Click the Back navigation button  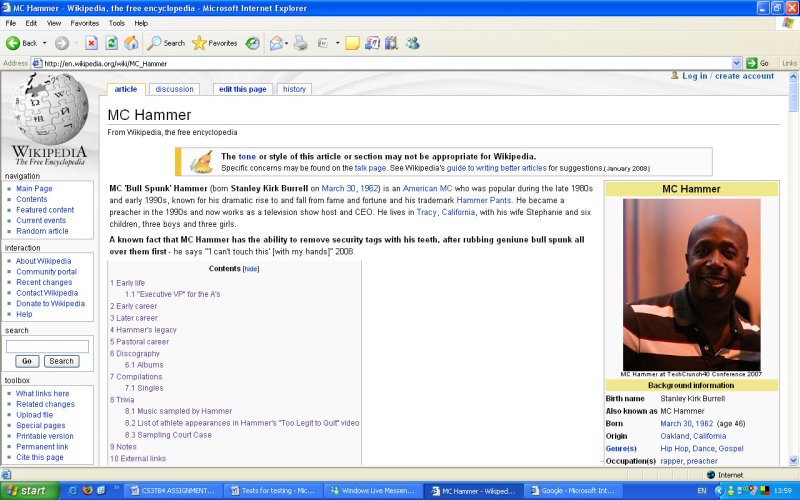(x=22, y=43)
